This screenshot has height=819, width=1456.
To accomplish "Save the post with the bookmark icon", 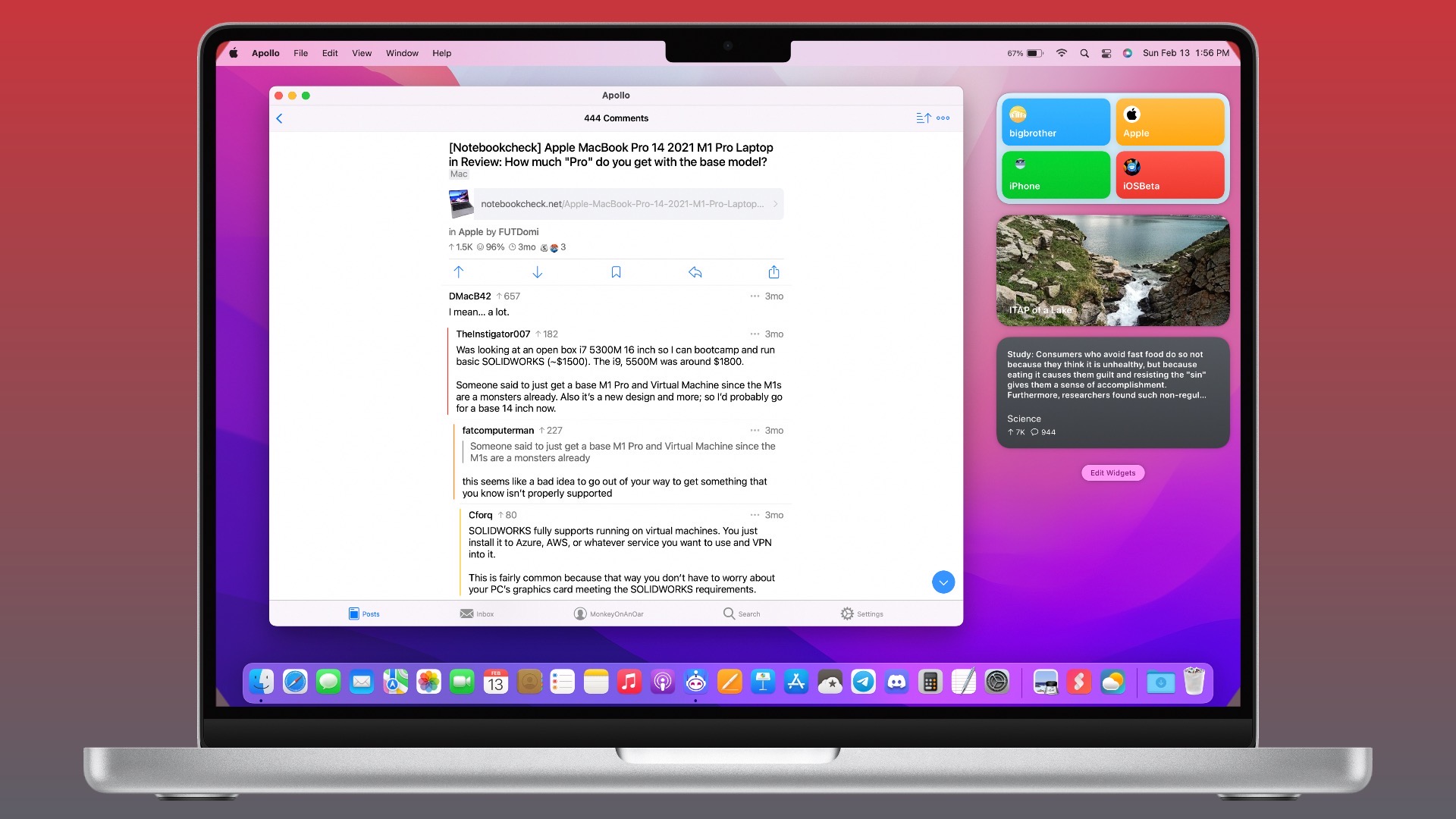I will [616, 271].
